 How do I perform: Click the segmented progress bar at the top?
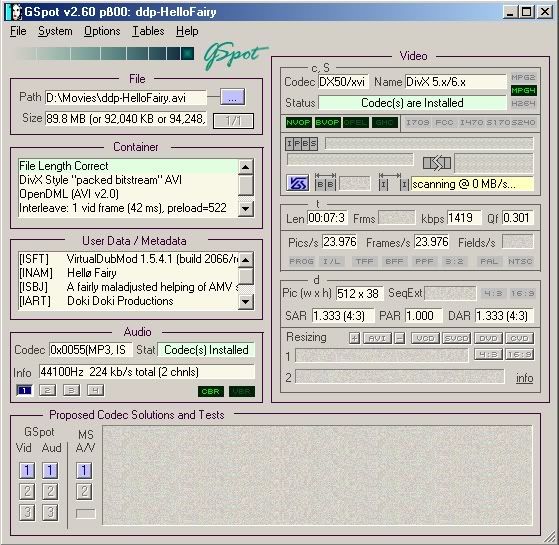(105, 53)
